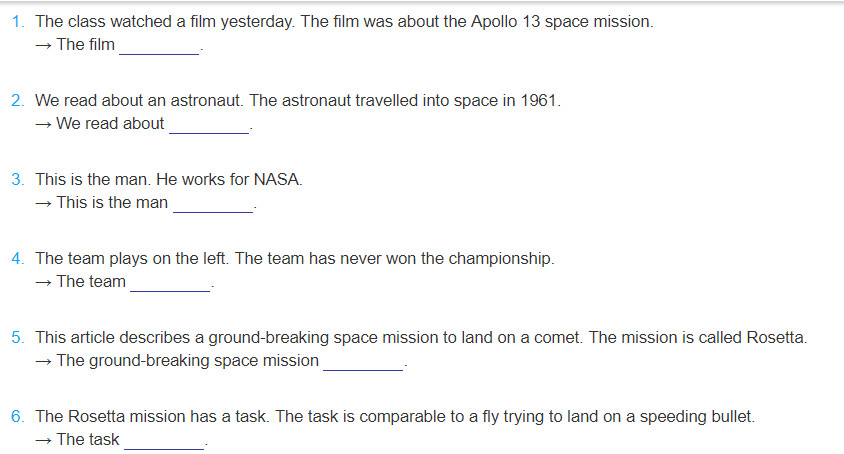Screen dimensions: 844x454
Task: Click the sentence about winning the championship
Action: tap(395, 259)
